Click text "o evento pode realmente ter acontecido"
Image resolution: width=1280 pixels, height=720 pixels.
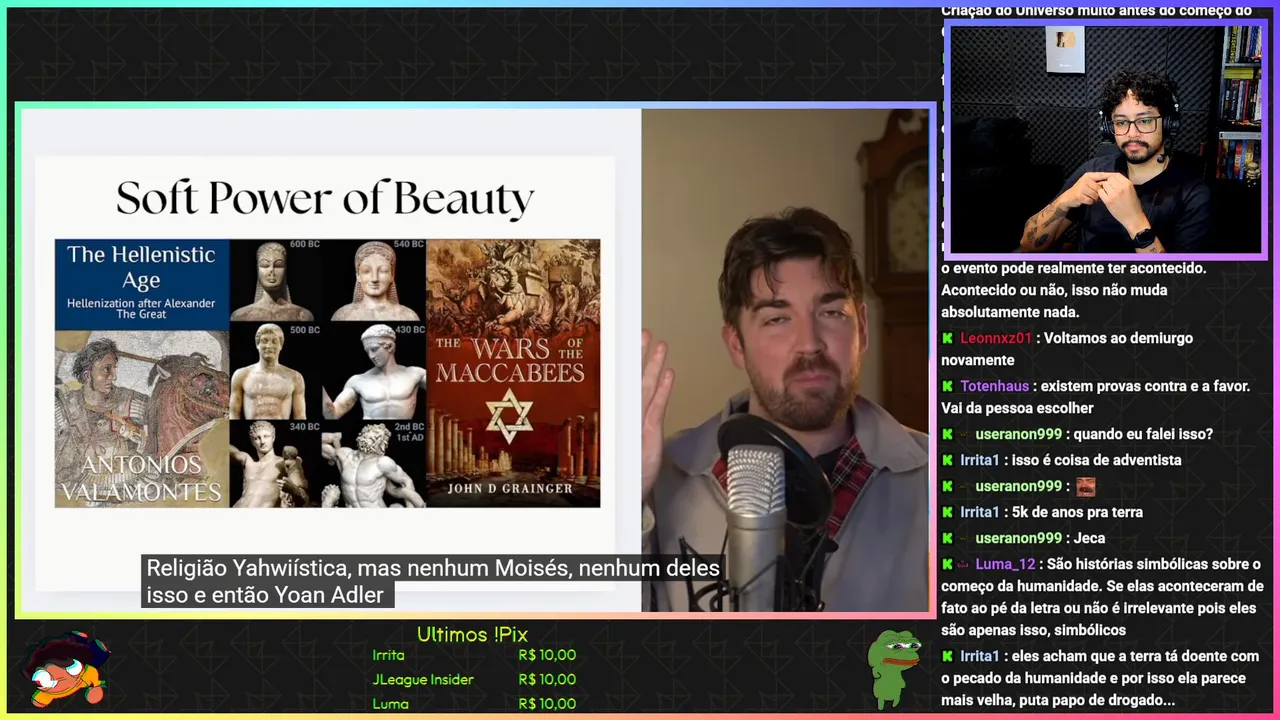coord(1074,268)
